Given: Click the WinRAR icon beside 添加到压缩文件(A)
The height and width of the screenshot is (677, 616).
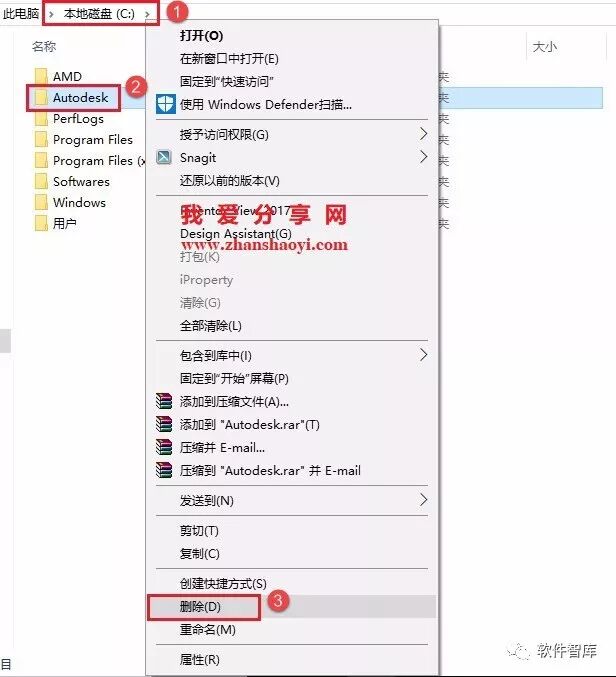Looking at the screenshot, I should coord(164,401).
